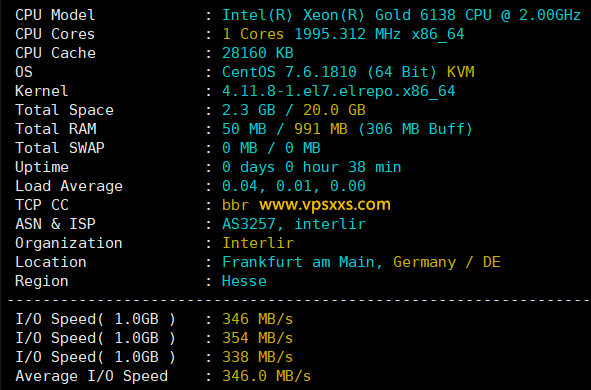Screen dimensions: 591x390
Task: Click the Load Average values
Action: (x=294, y=186)
